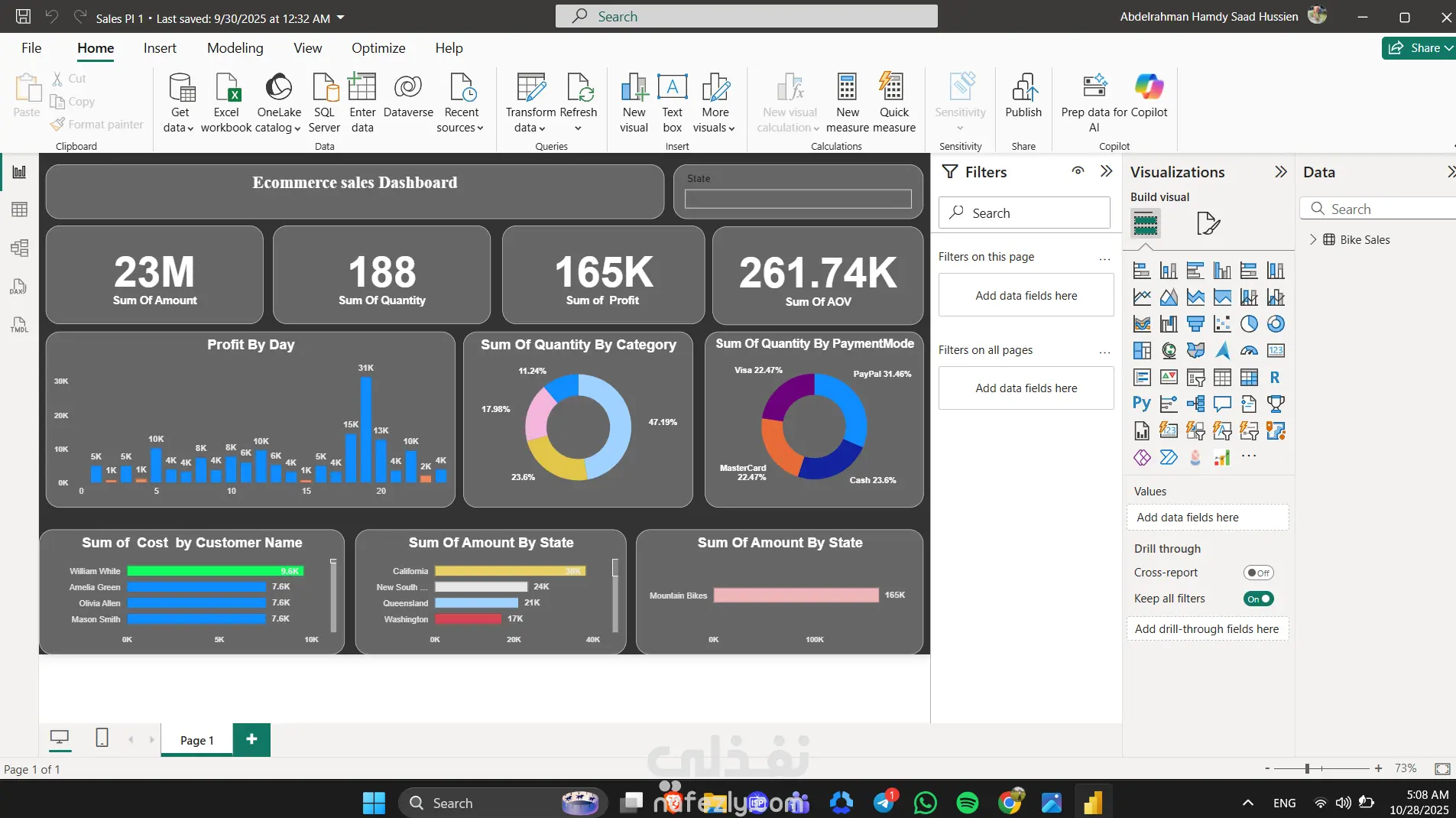Click the Python visual icon
1456x818 pixels.
pos(1141,404)
